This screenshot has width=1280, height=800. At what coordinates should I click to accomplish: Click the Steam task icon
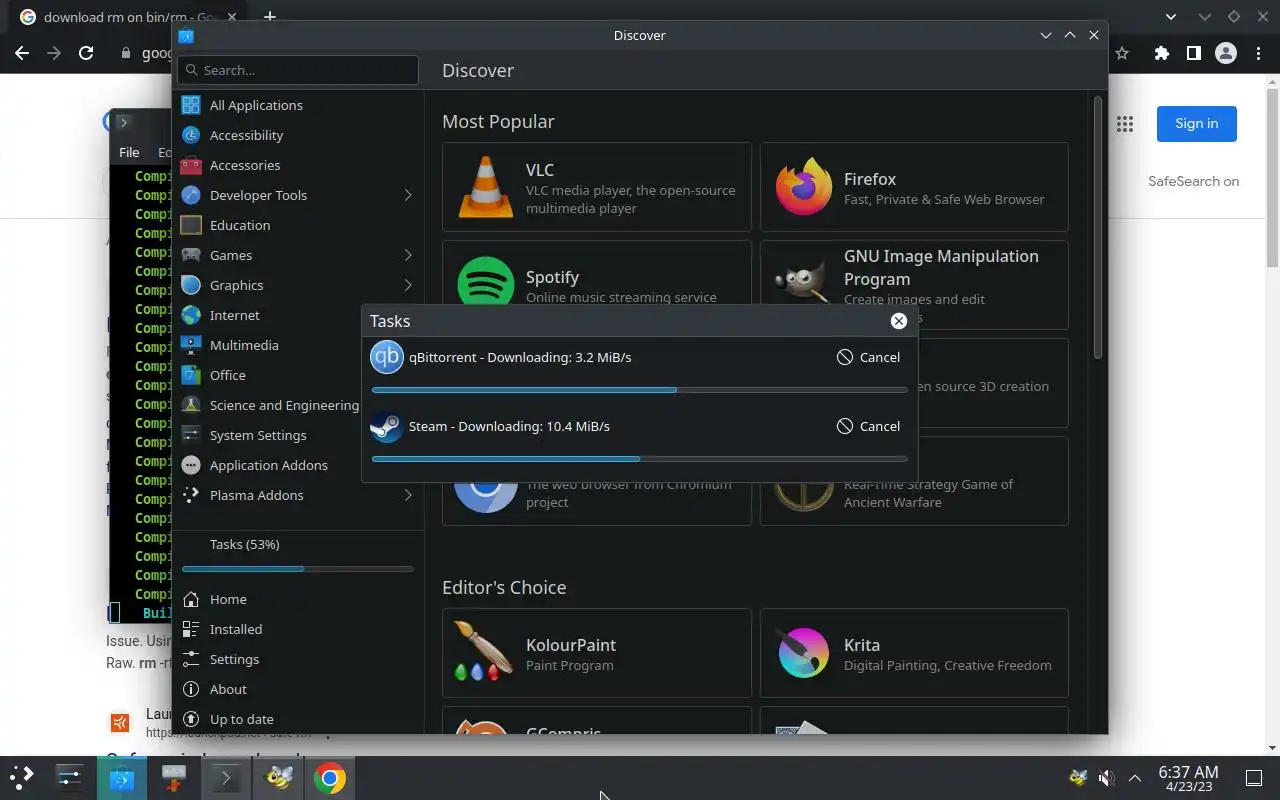pos(387,426)
